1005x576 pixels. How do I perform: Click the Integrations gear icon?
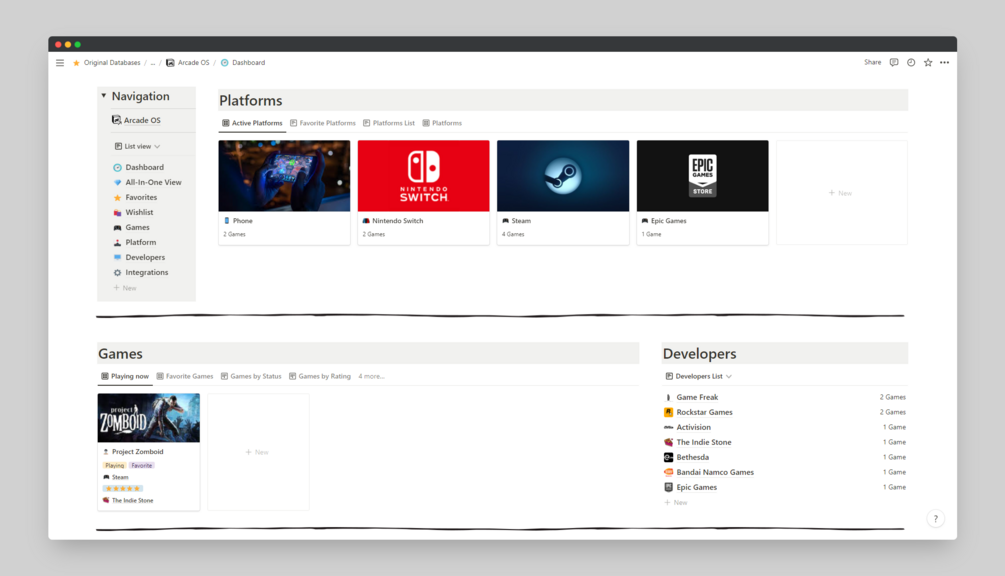(117, 272)
